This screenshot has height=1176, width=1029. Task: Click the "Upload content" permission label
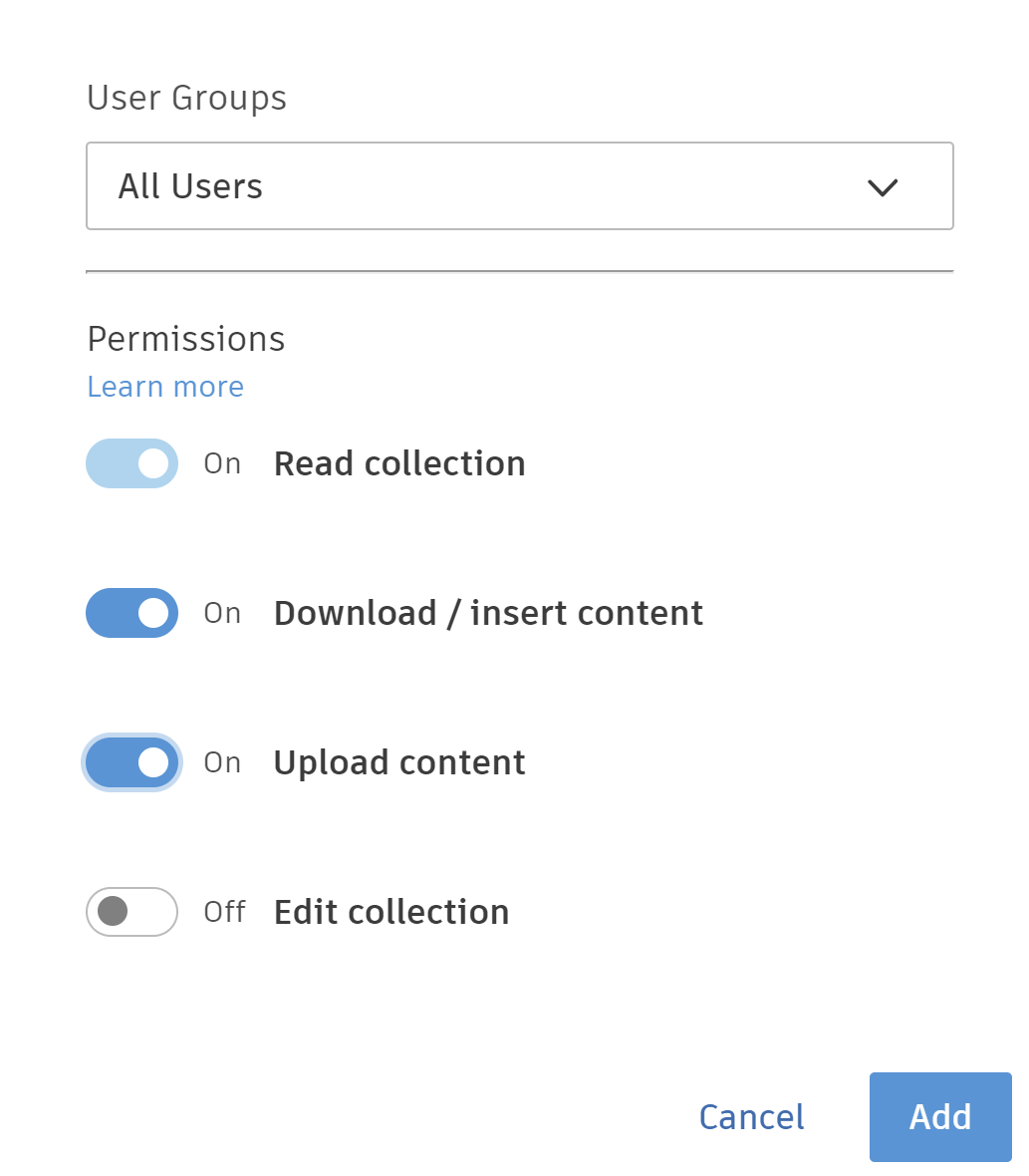point(399,762)
